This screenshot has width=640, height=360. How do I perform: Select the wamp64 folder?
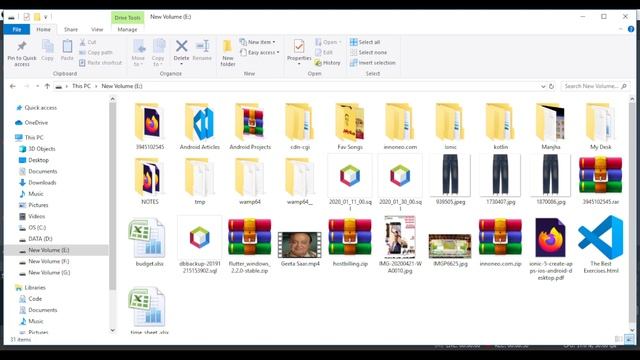(x=250, y=182)
